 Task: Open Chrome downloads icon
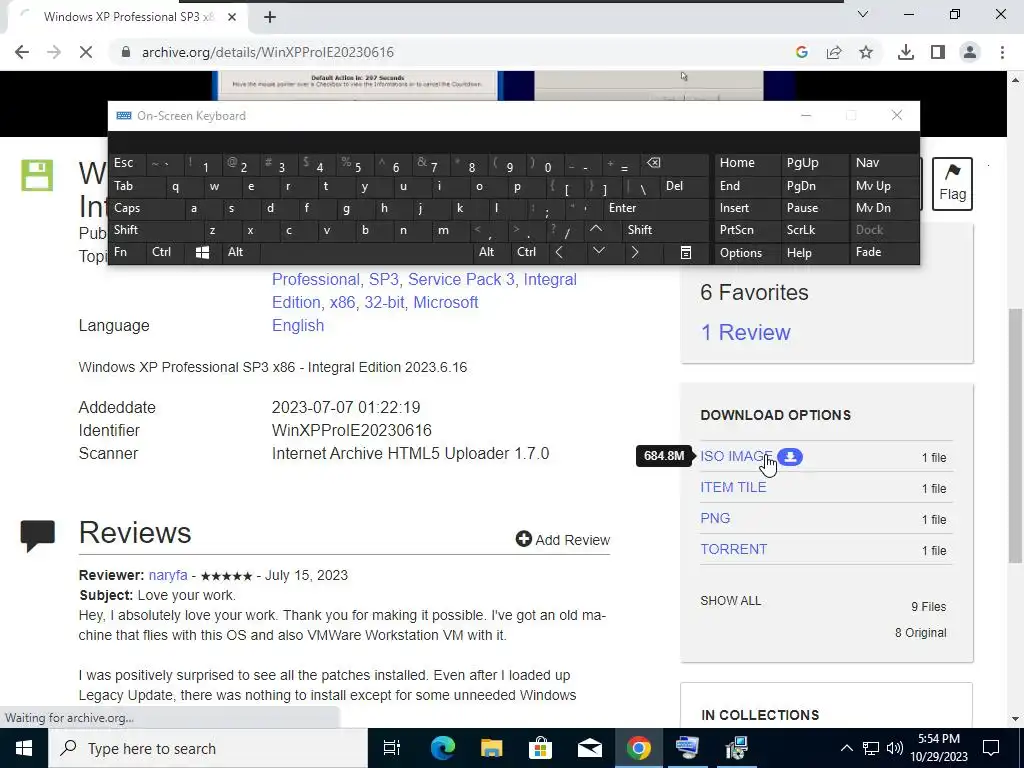[x=906, y=52]
